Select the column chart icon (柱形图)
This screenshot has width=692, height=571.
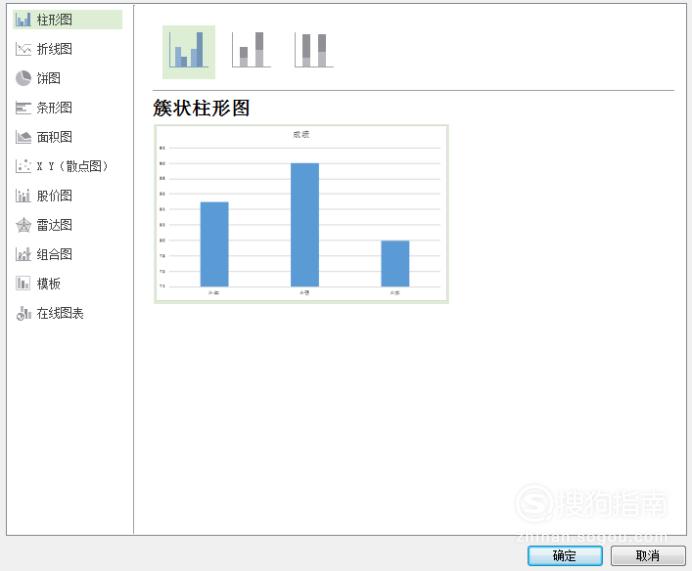(x=23, y=20)
